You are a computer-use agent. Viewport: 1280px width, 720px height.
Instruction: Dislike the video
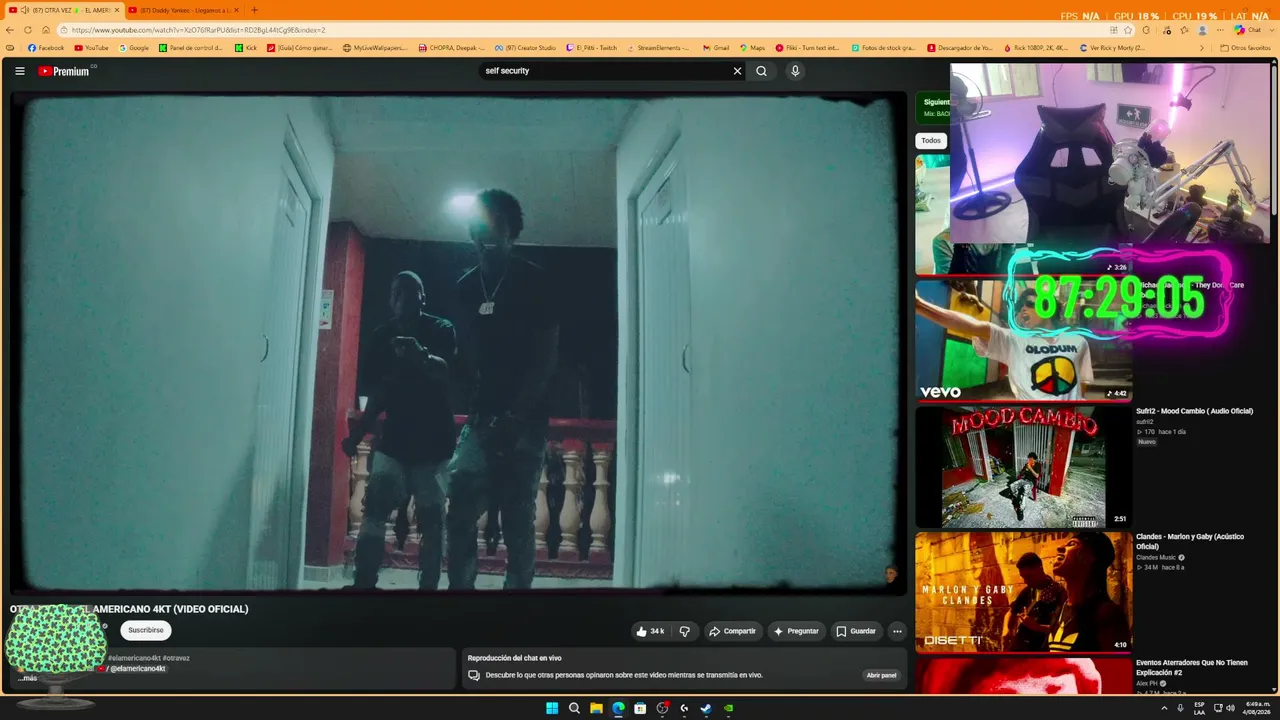click(x=684, y=631)
